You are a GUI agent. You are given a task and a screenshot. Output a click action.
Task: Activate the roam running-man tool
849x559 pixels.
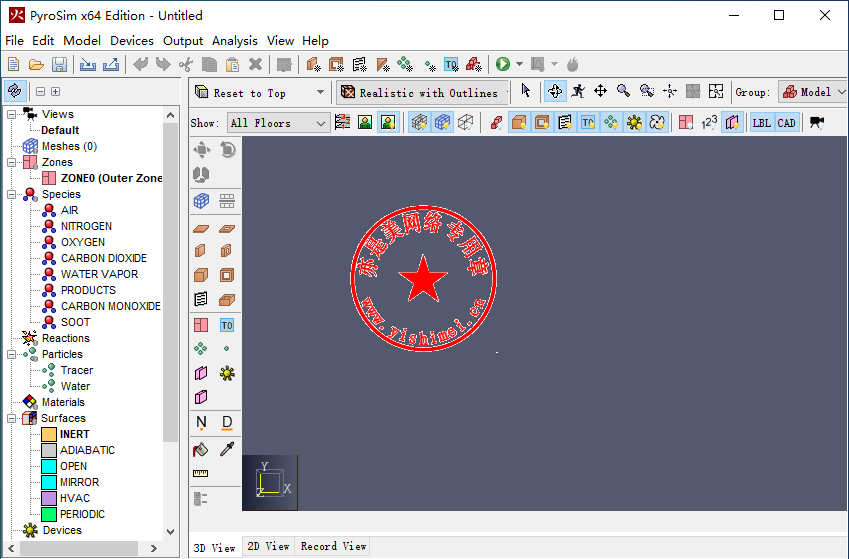(x=578, y=91)
